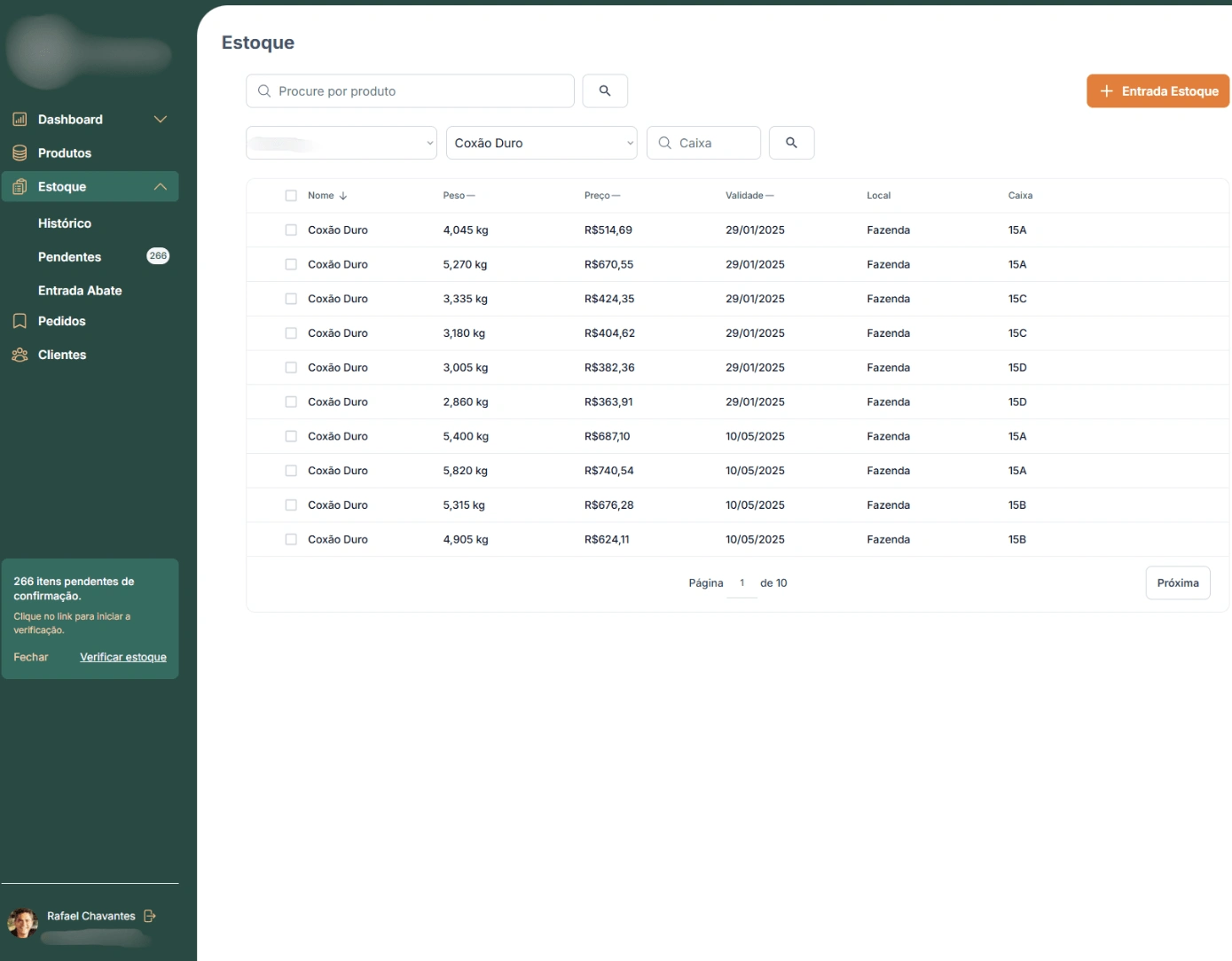Viewport: 1232px width, 961px height.
Task: Go to Pedidos section
Action: 62,321
